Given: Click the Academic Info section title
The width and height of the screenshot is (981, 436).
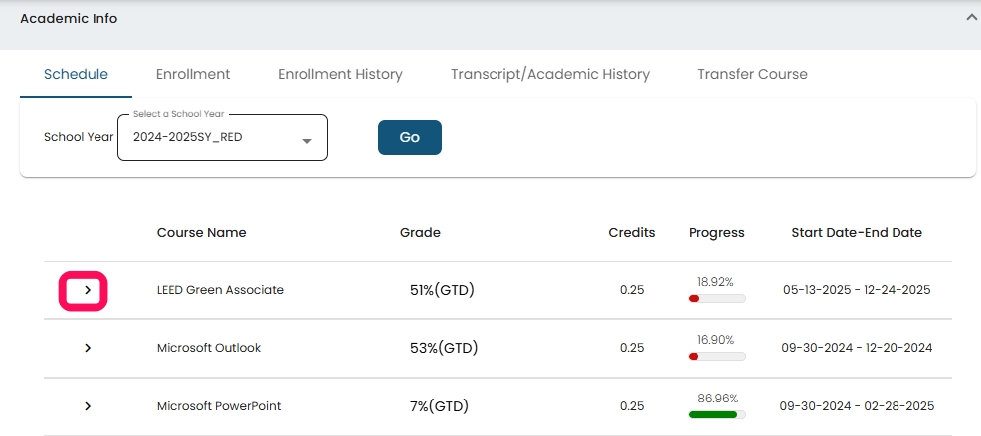Looking at the screenshot, I should [x=68, y=18].
